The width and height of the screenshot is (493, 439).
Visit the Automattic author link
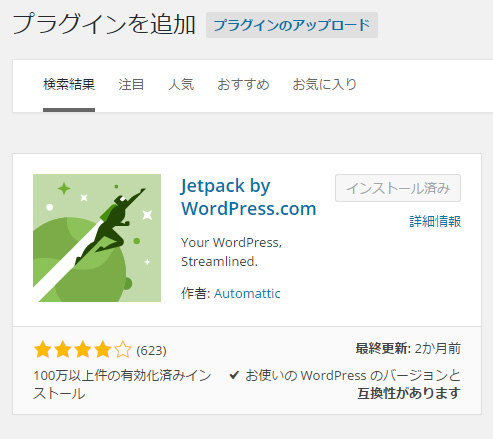247,294
